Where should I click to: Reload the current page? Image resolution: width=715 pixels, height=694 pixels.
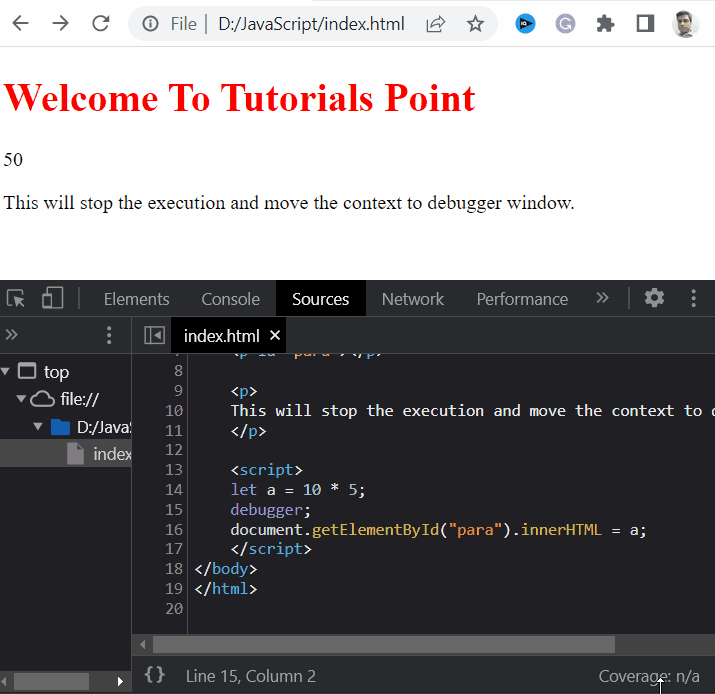click(x=100, y=24)
